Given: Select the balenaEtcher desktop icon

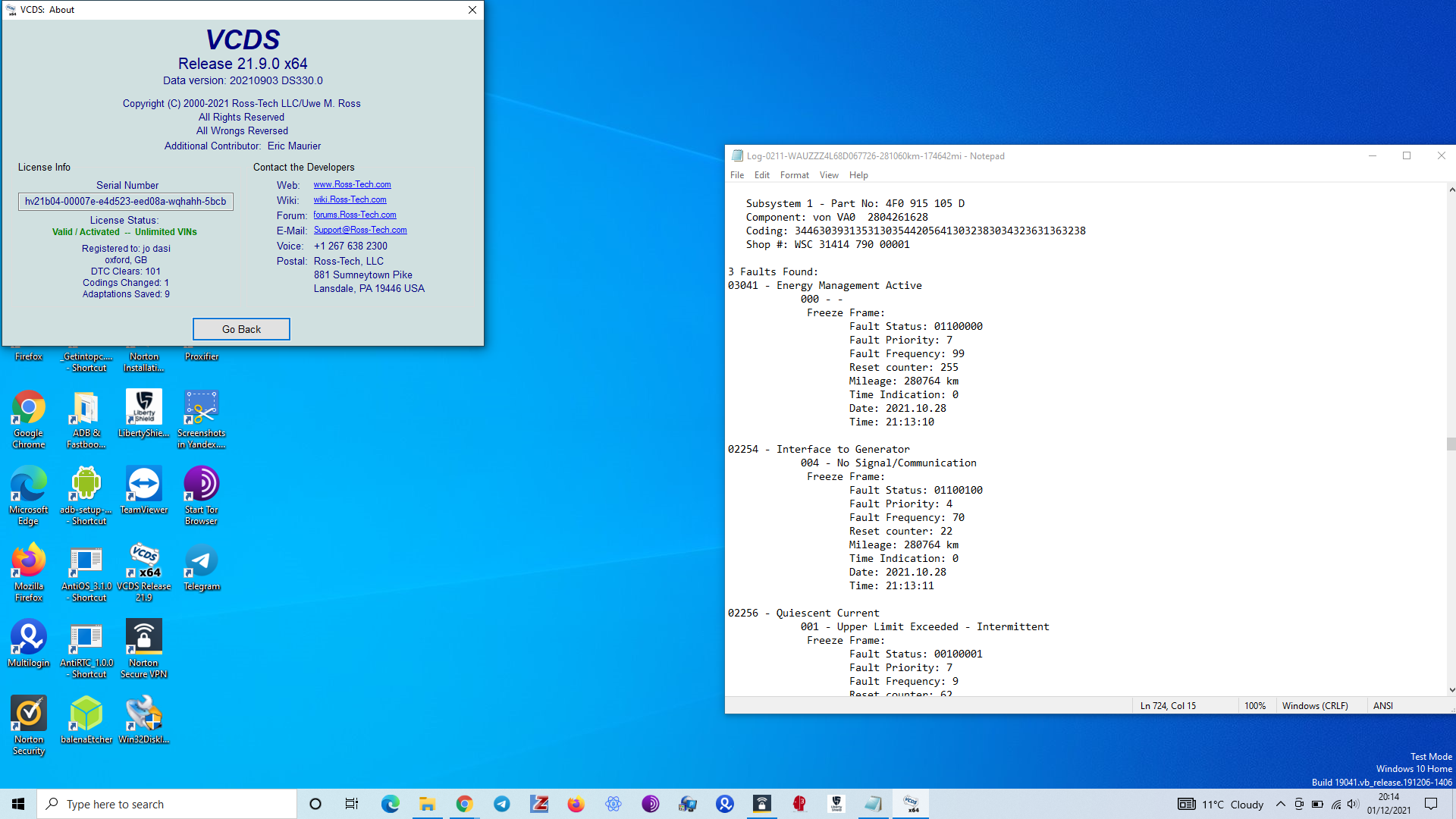Looking at the screenshot, I should (86, 721).
